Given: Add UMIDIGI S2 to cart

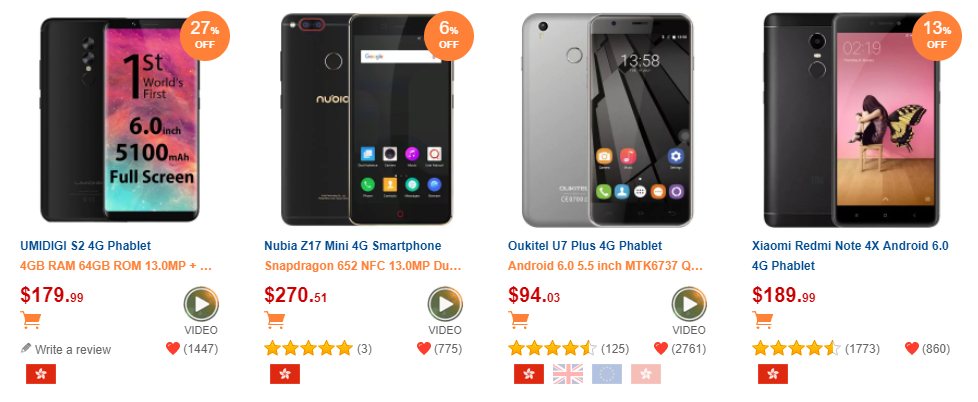Looking at the screenshot, I should tap(31, 320).
